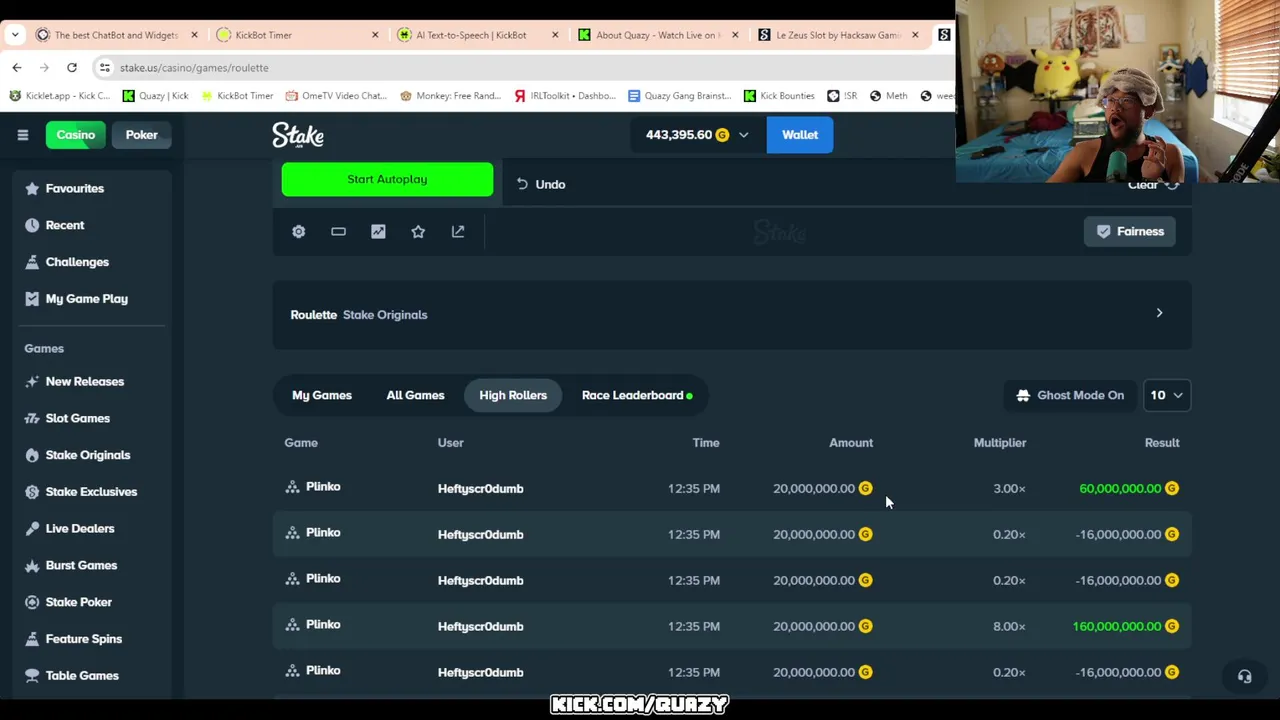Click site info icon in address bar
Screen dimensions: 1280x720
coord(104,67)
